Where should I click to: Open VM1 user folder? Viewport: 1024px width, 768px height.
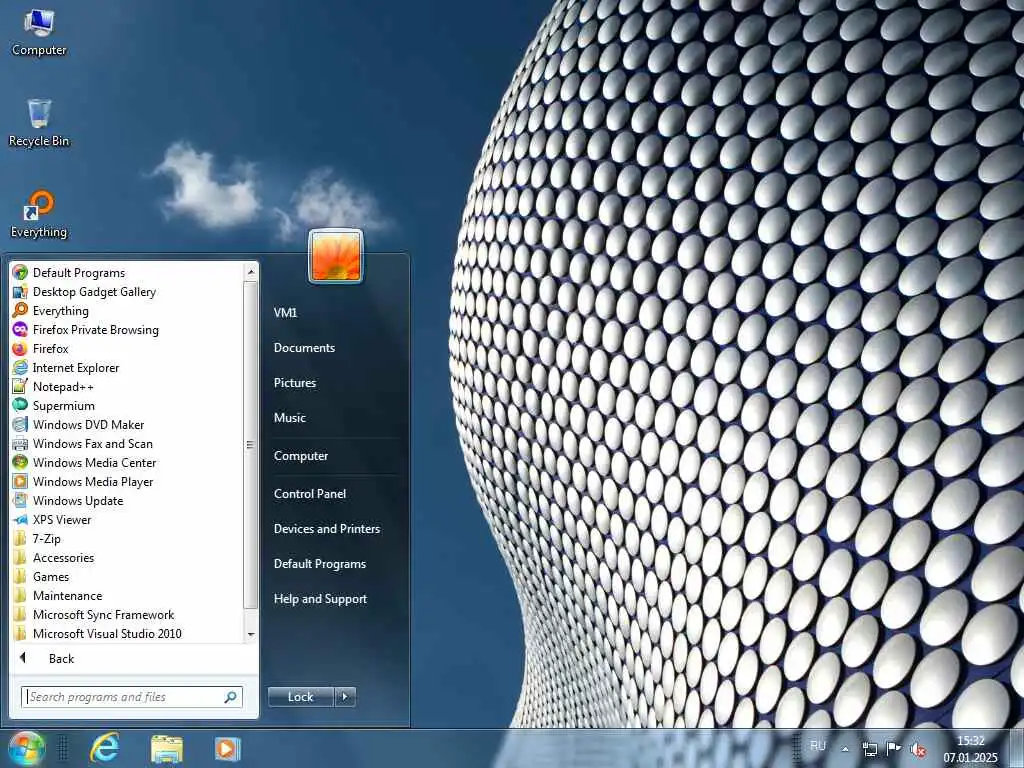[x=285, y=313]
